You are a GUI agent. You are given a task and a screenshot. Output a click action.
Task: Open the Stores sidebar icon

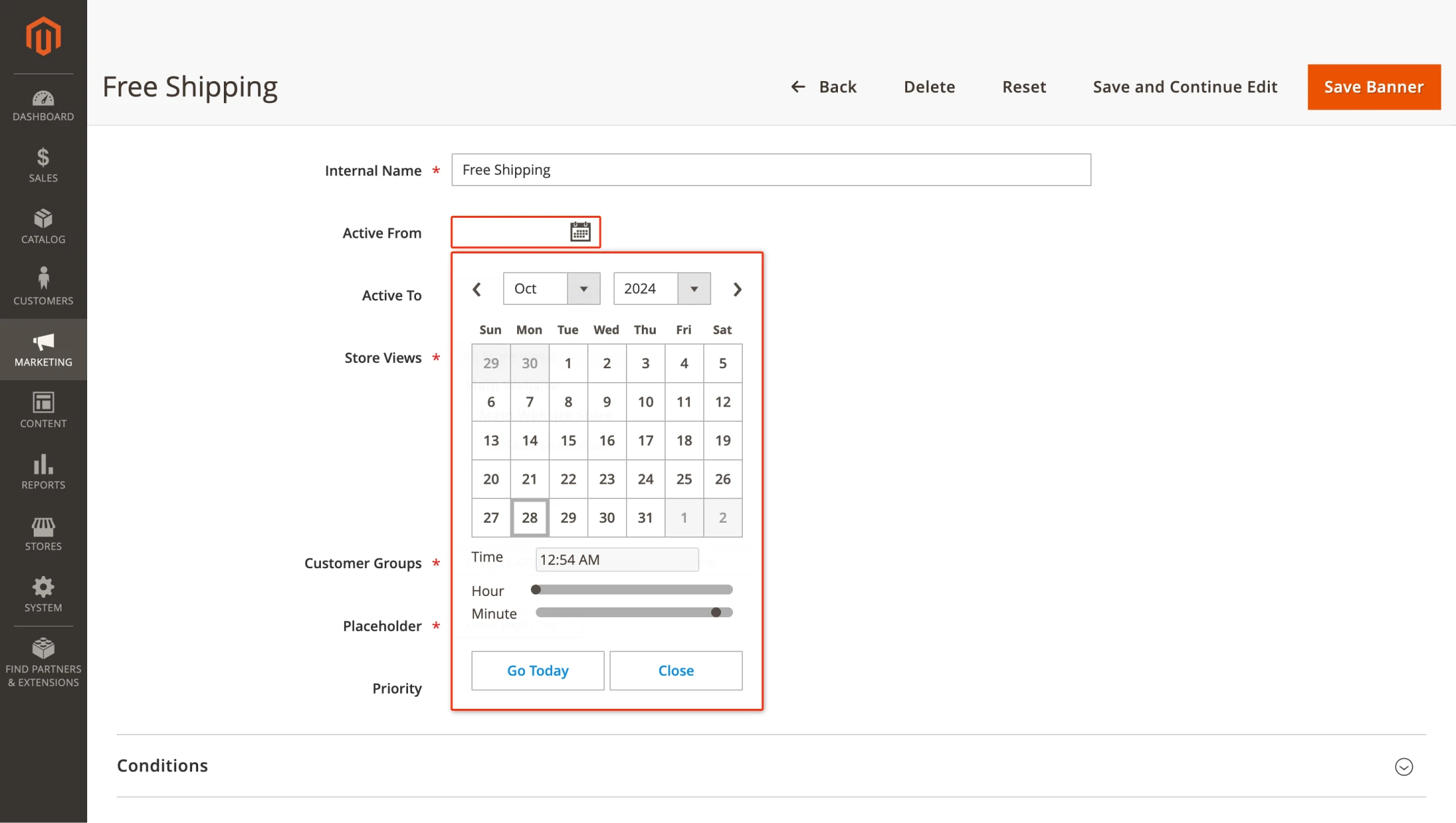(x=43, y=533)
